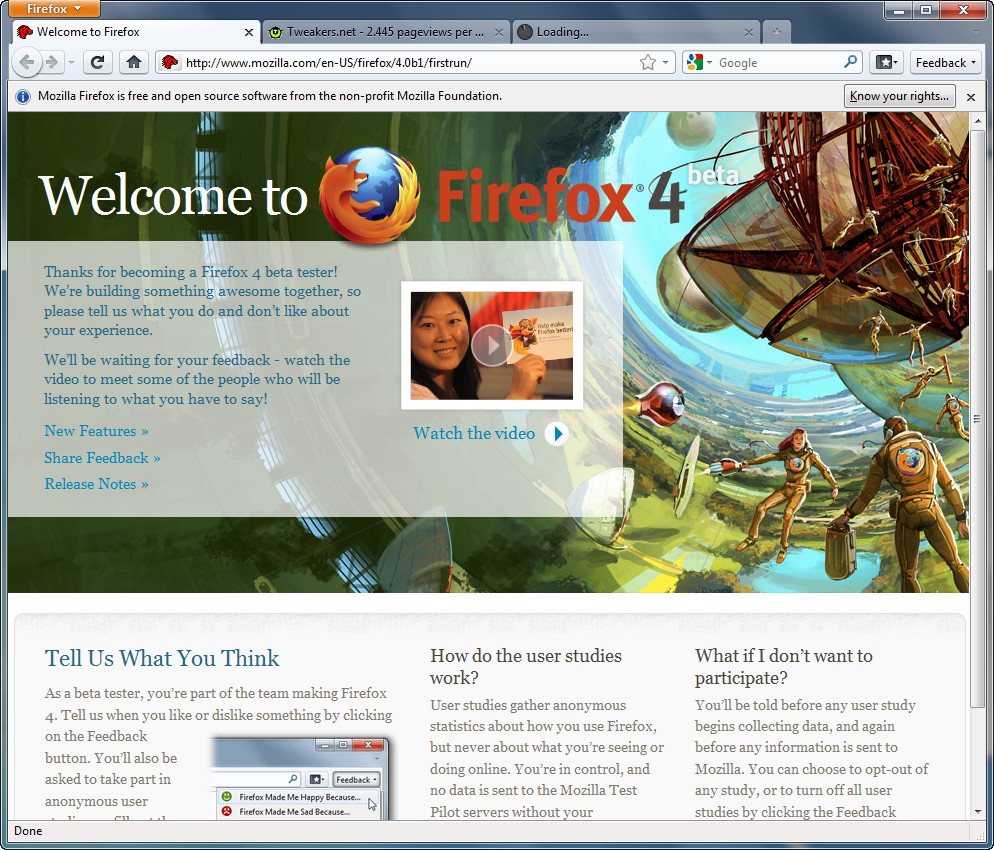Bookmark this page with the star icon

(647, 62)
